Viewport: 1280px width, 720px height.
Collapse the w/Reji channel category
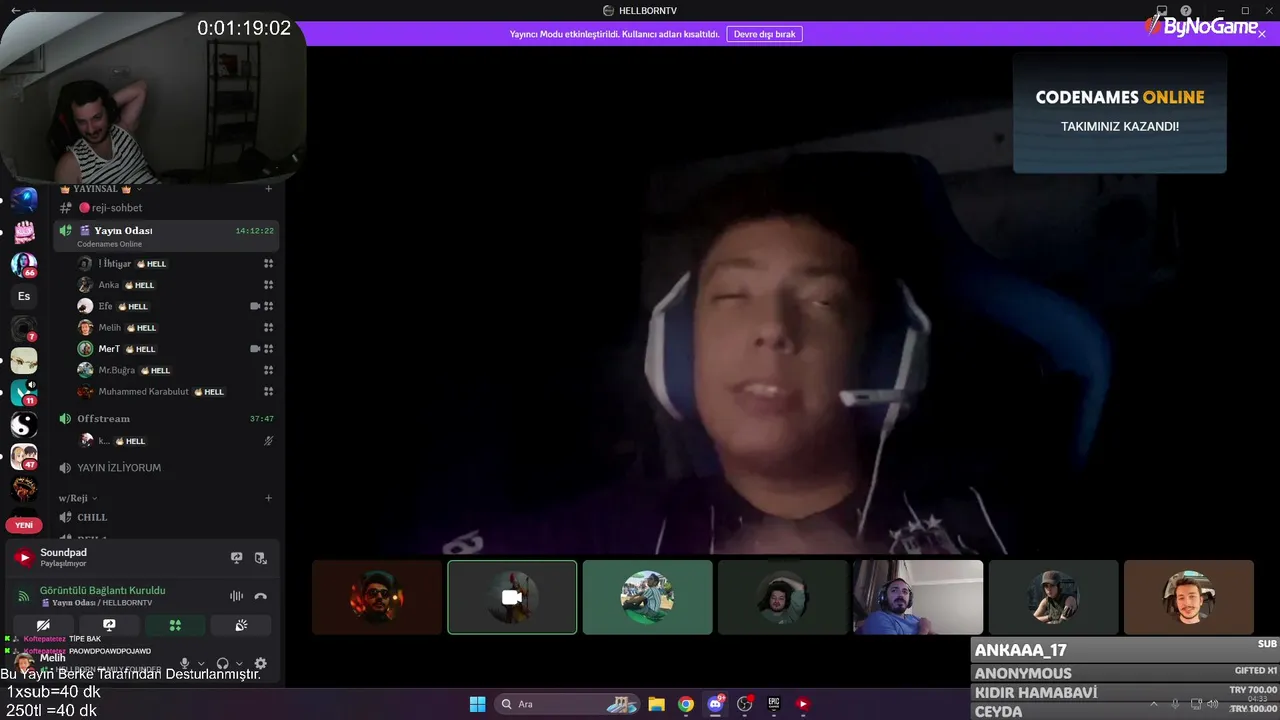tap(78, 498)
